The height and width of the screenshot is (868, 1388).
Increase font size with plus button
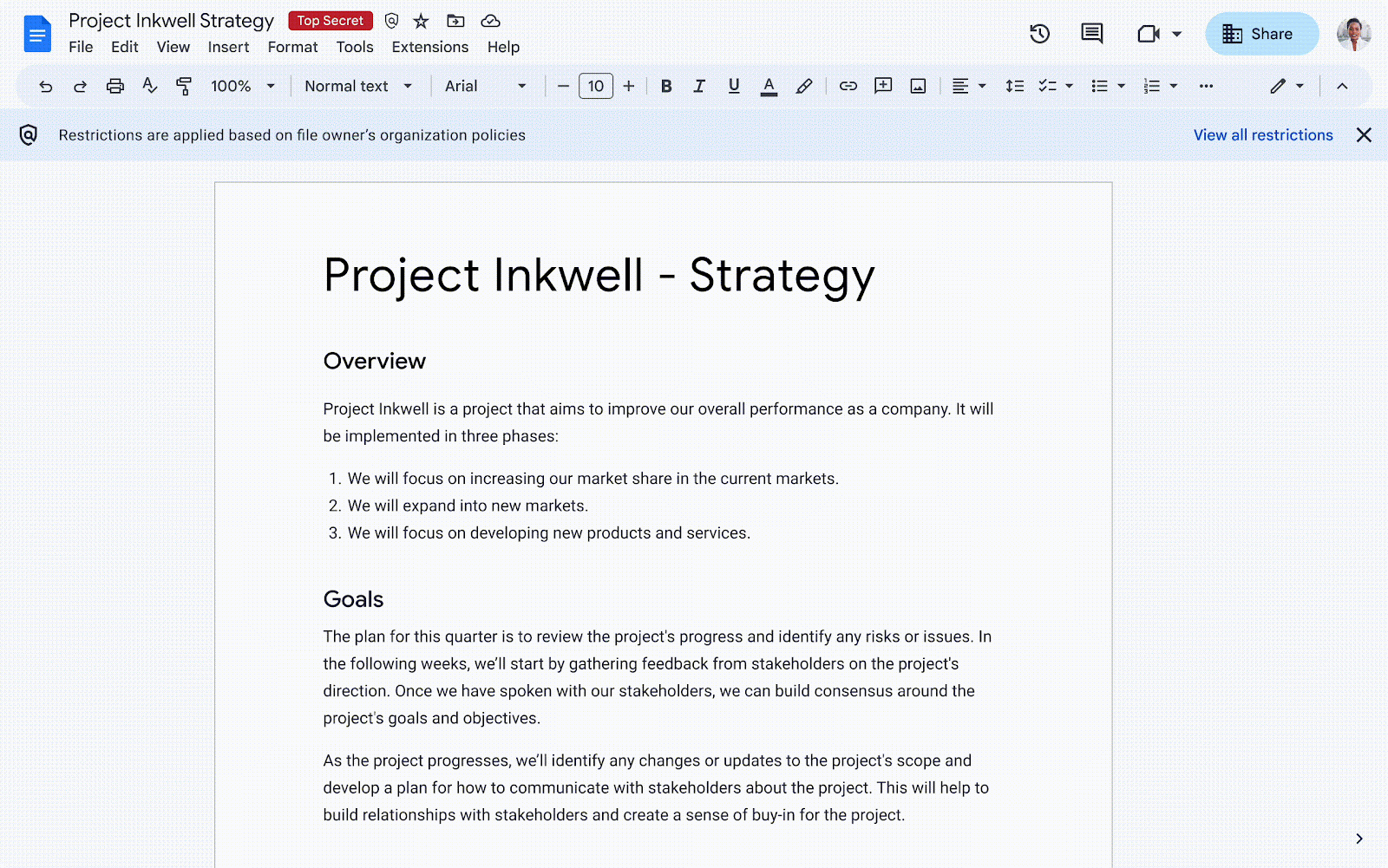click(629, 86)
